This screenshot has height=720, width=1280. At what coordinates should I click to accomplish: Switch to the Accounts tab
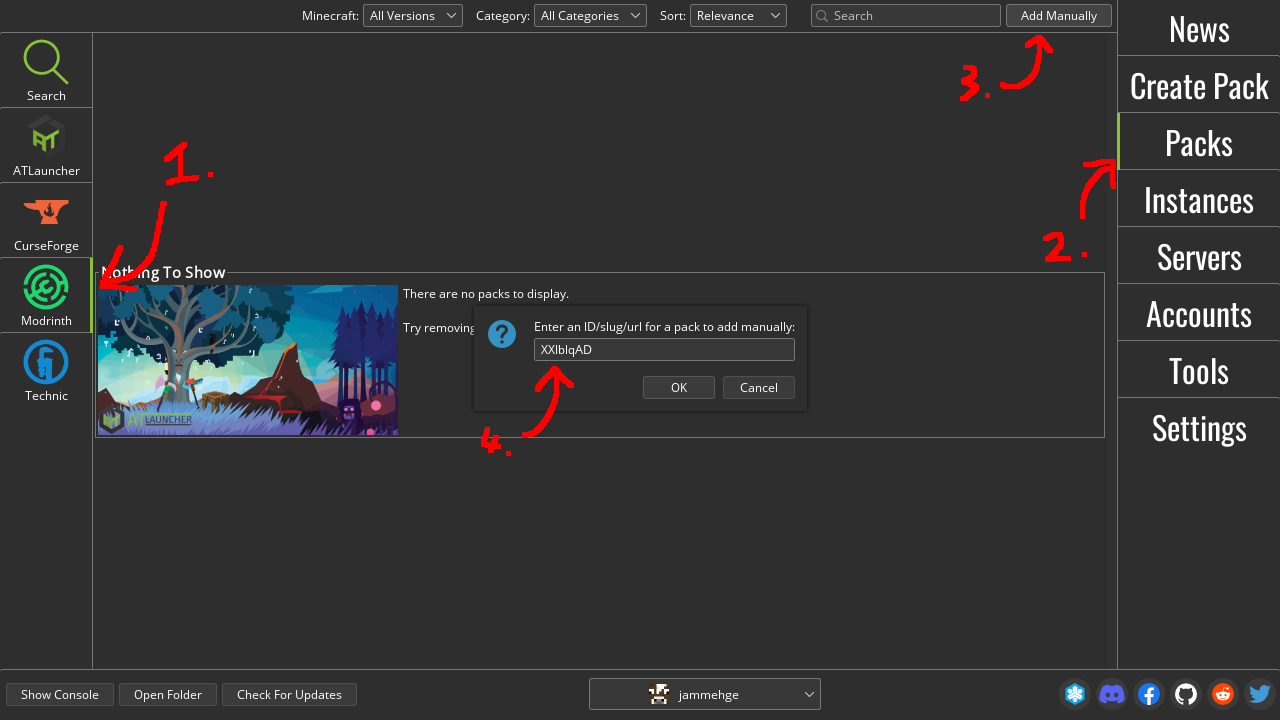click(1198, 313)
